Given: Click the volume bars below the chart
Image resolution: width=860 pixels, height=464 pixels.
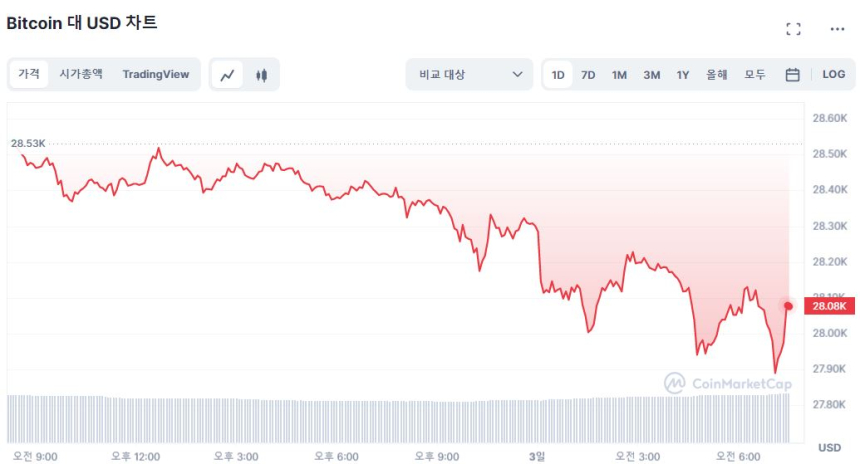Looking at the screenshot, I should pyautogui.click(x=400, y=418).
